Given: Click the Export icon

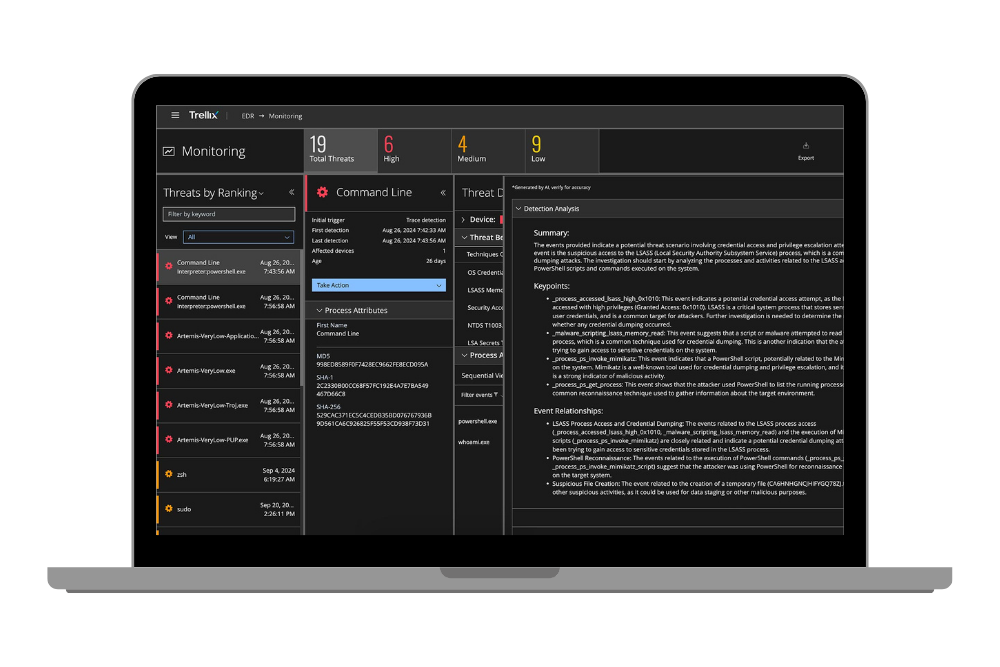Looking at the screenshot, I should (805, 146).
